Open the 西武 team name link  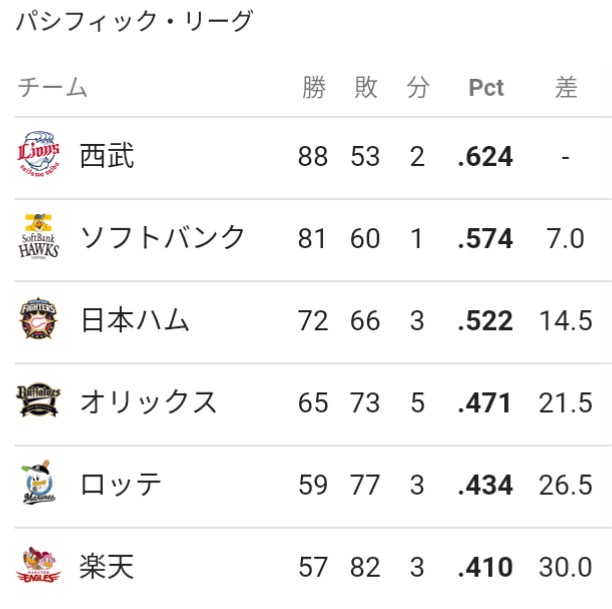click(x=107, y=156)
